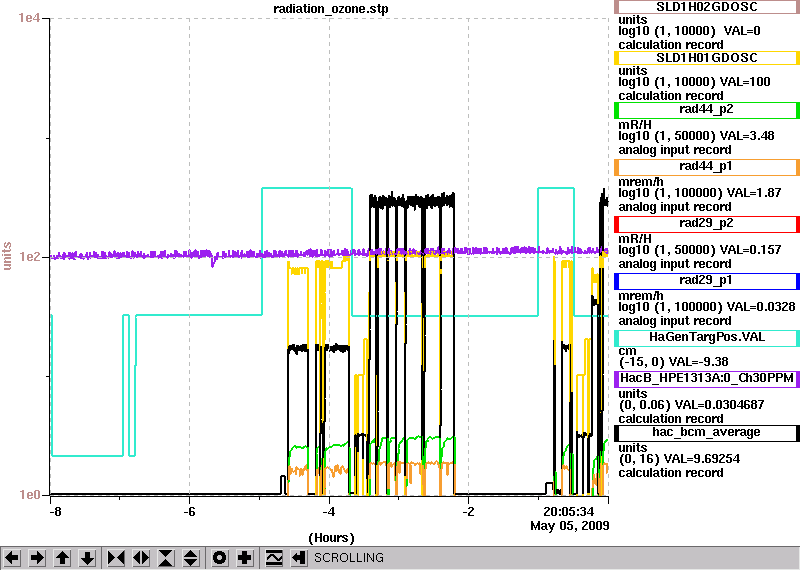This screenshot has width=800, height=570.
Task: Click the SCROLLING status text
Action: coord(348,558)
